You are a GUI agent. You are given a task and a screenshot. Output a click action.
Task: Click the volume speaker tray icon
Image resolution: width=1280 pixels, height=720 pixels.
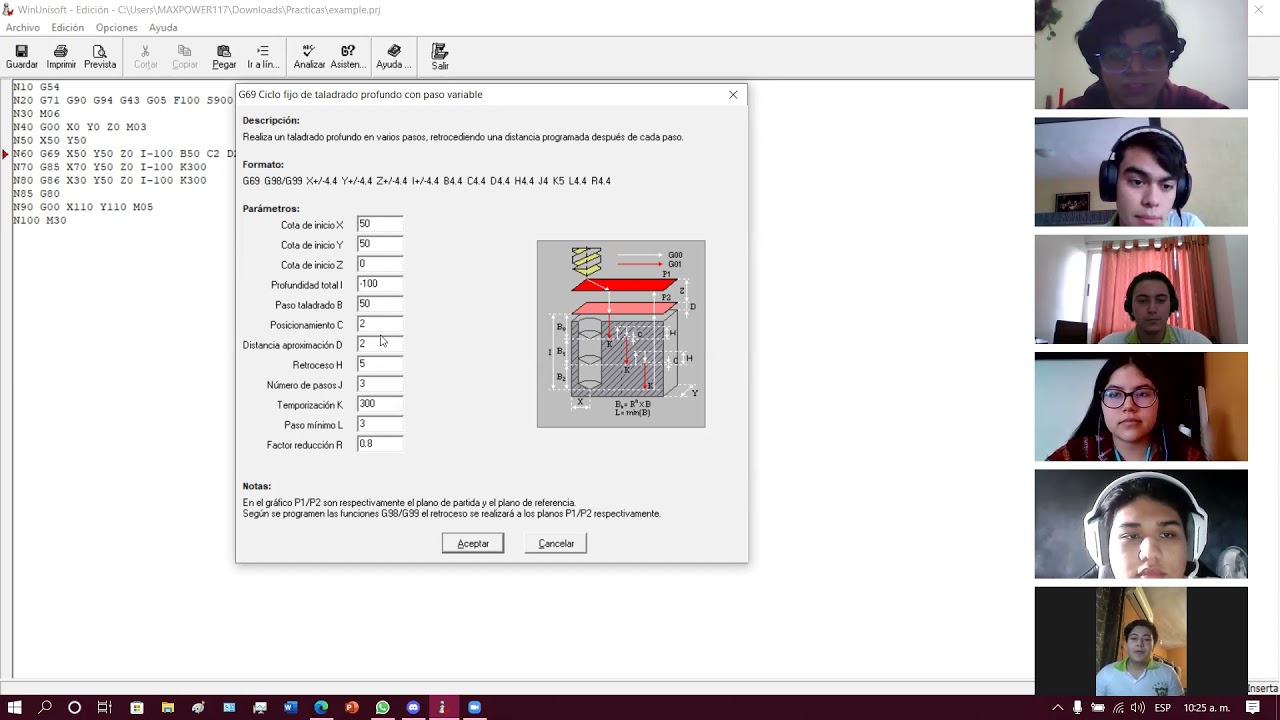[x=1138, y=708]
